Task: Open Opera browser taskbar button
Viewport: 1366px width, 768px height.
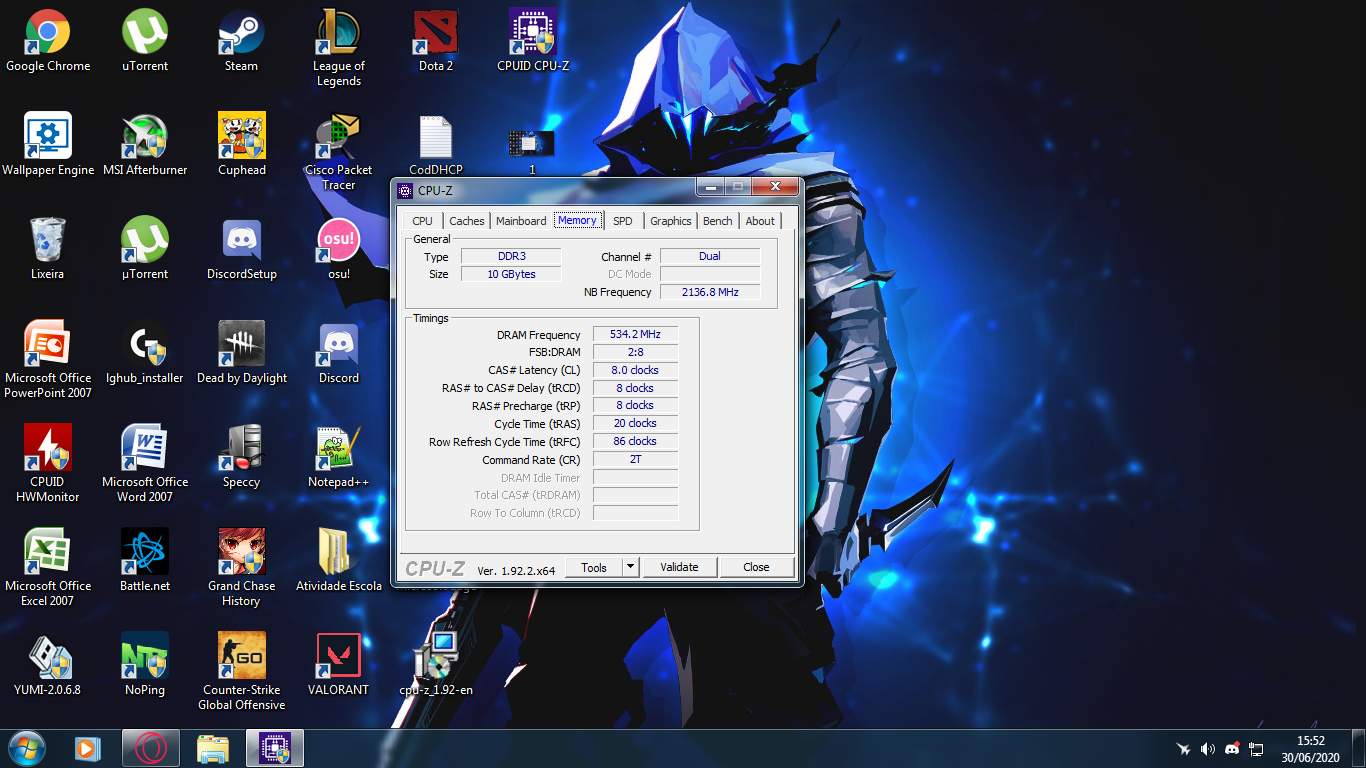Action: [151, 748]
